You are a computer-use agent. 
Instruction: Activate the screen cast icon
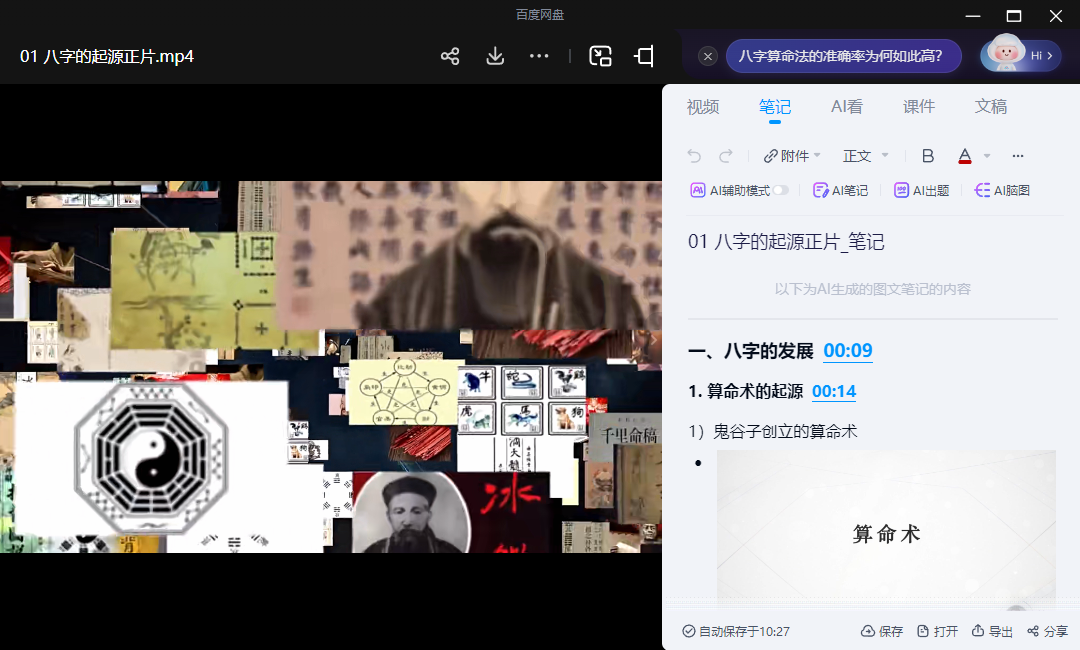pyautogui.click(x=644, y=56)
